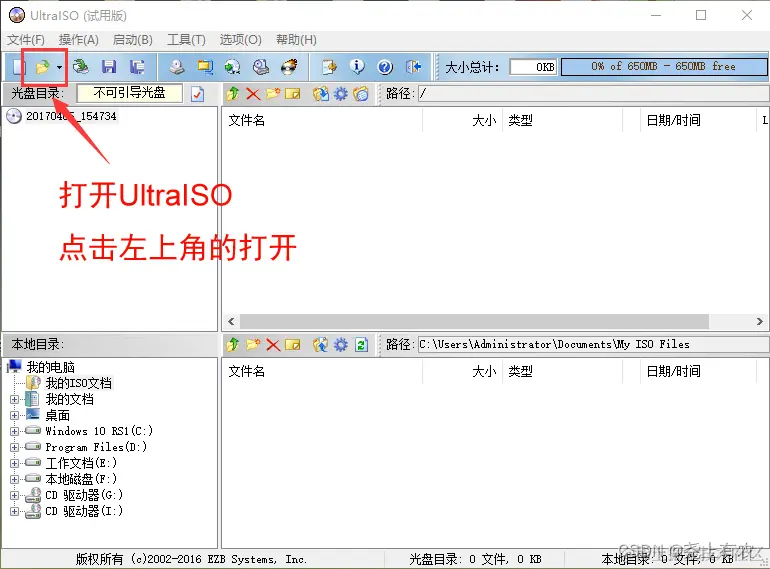Click 日期/时间 column header in disc file list

tap(697, 120)
